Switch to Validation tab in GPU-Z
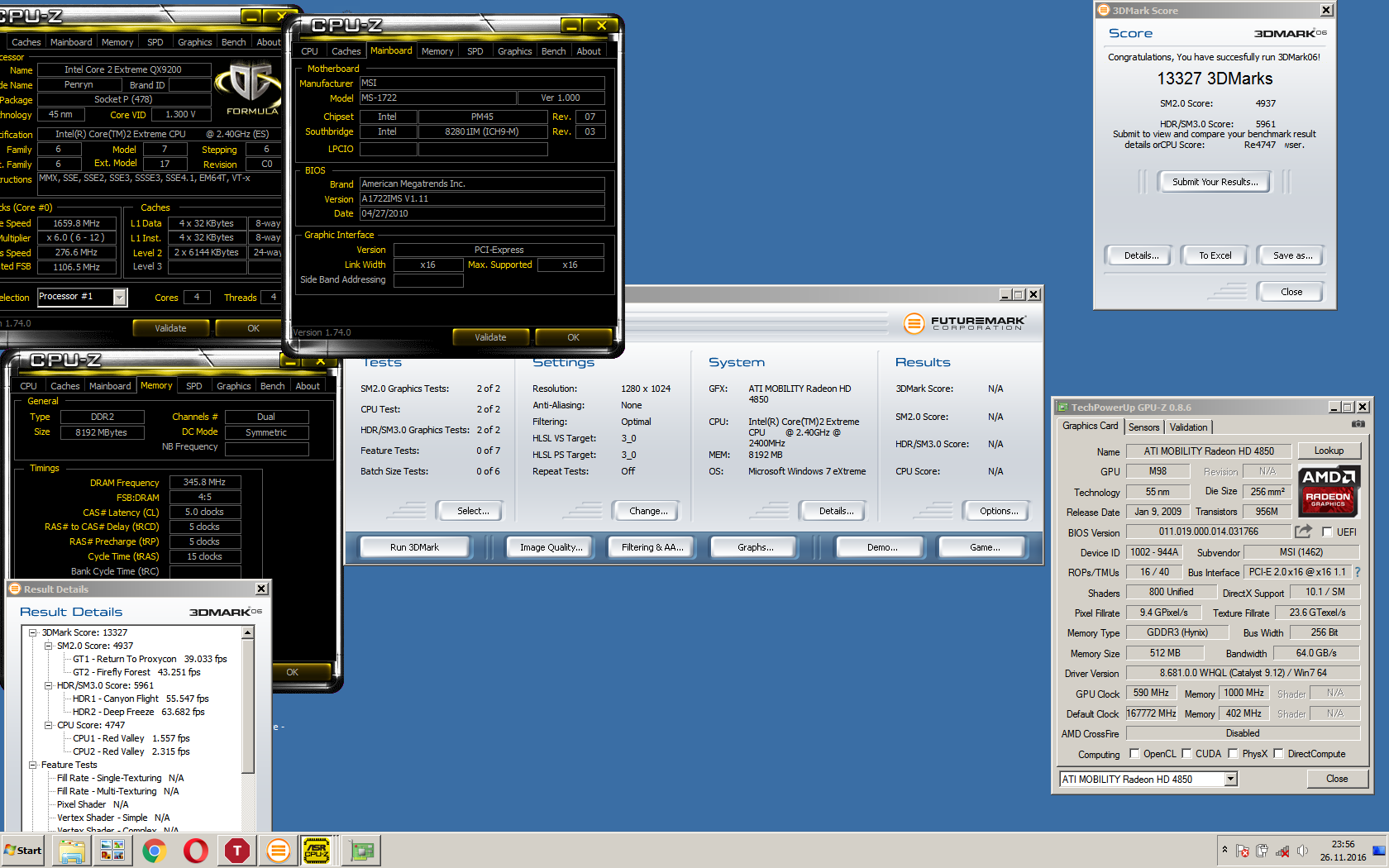The height and width of the screenshot is (868, 1389). [x=1188, y=427]
